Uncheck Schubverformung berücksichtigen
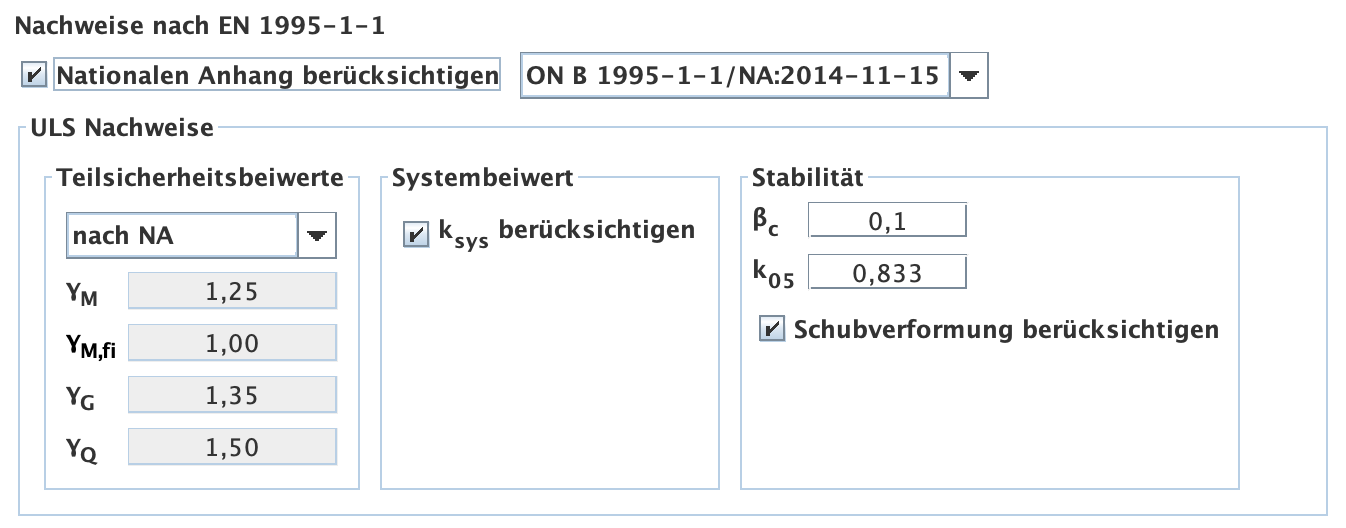Viewport: 1346px width, 528px height. coord(771,330)
